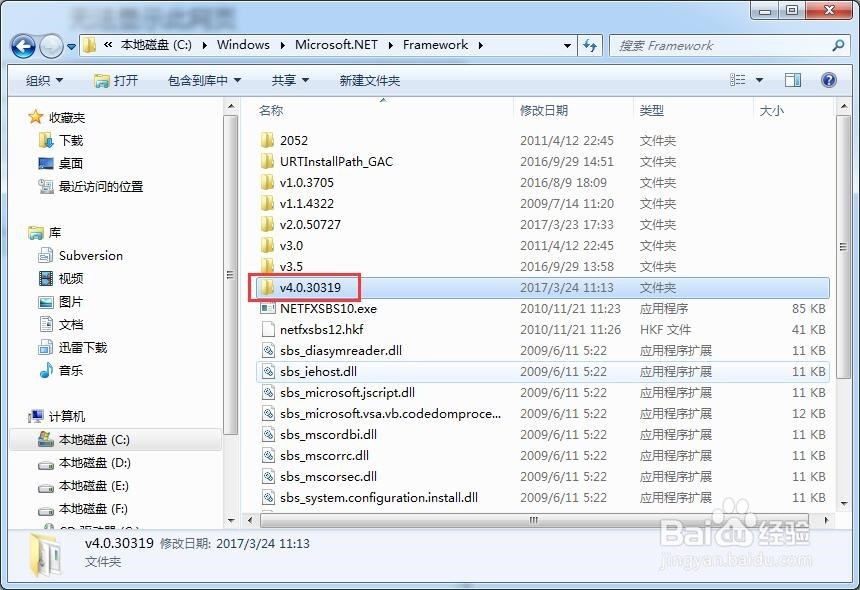
Task: Click the Back navigation arrow
Action: [x=23, y=46]
